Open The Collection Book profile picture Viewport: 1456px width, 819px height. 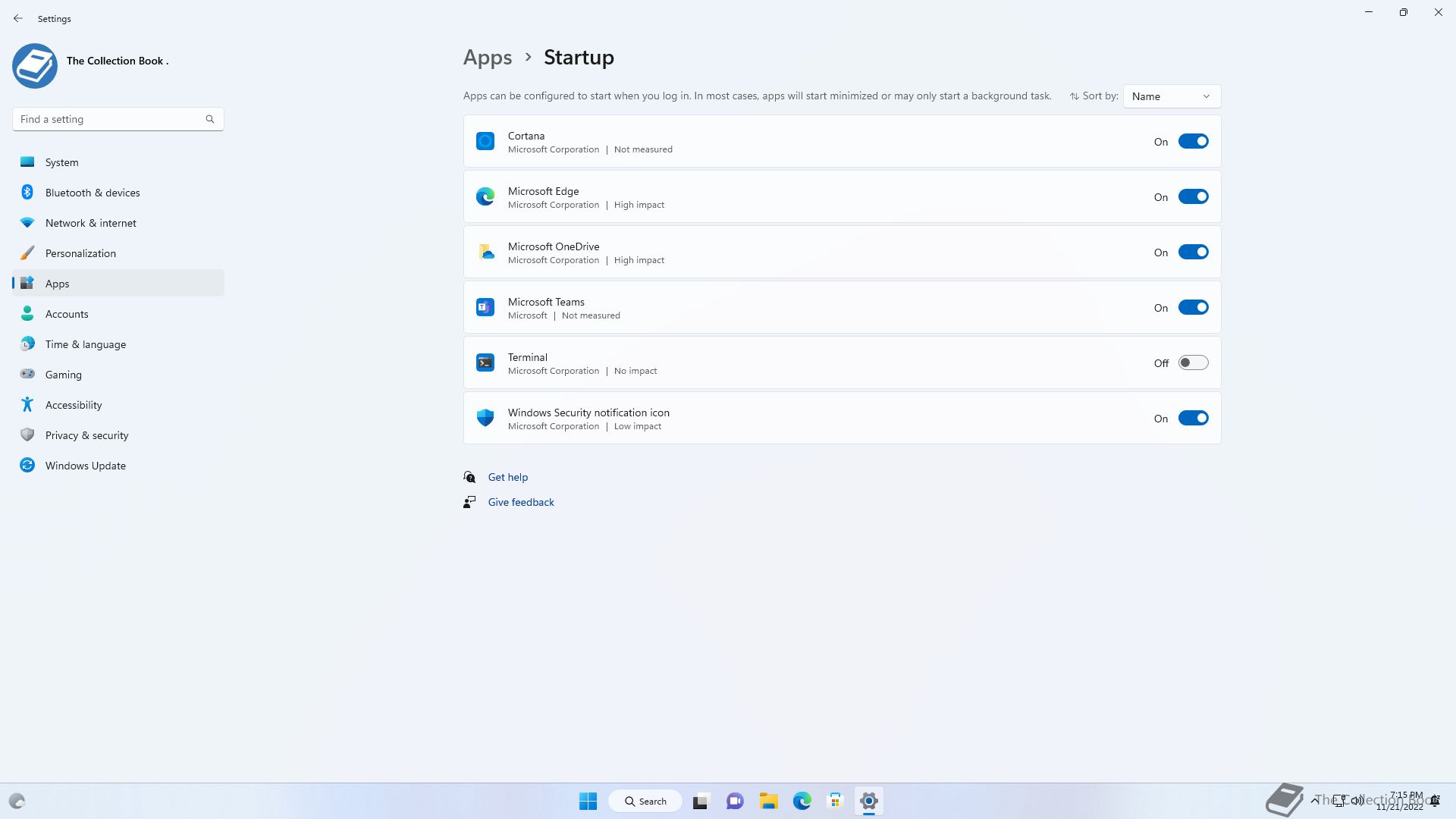[35, 66]
